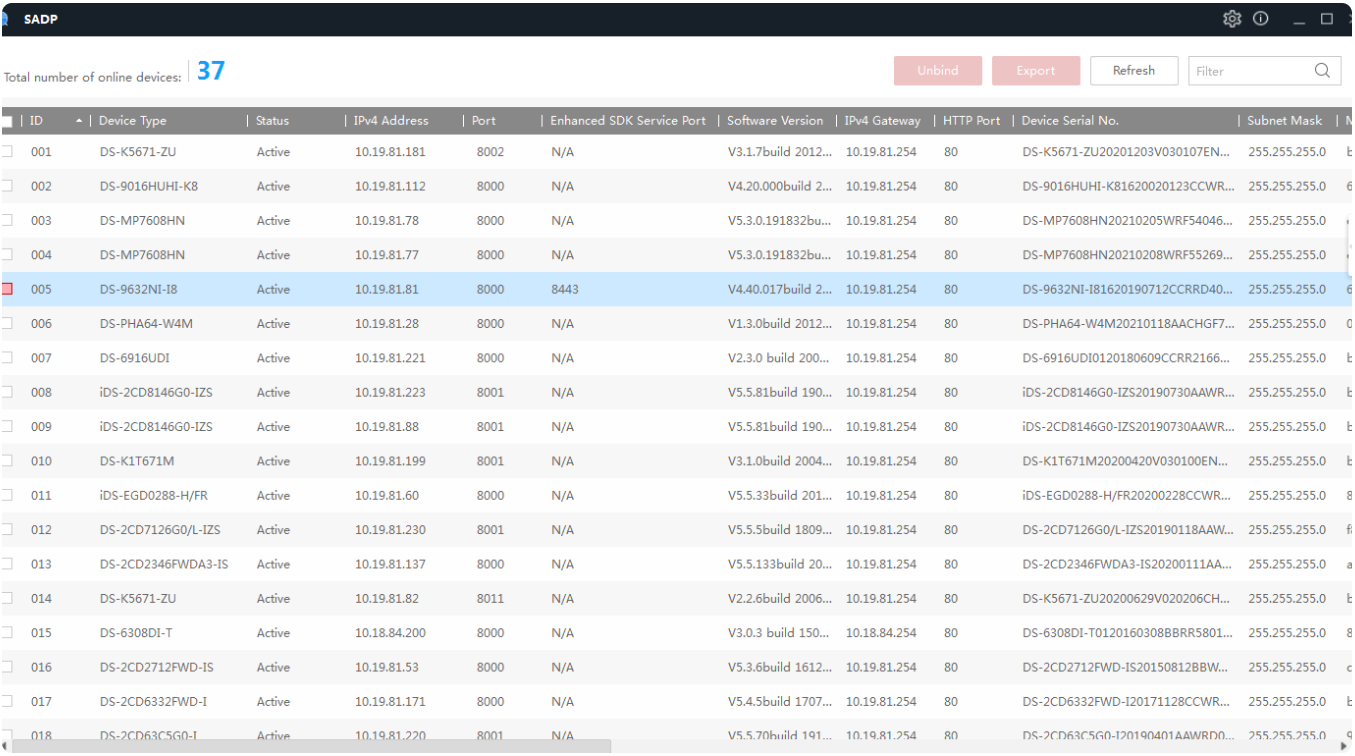1355x756 pixels.
Task: Select device type DS-2CD2712FWD-IS
Action: 156,667
